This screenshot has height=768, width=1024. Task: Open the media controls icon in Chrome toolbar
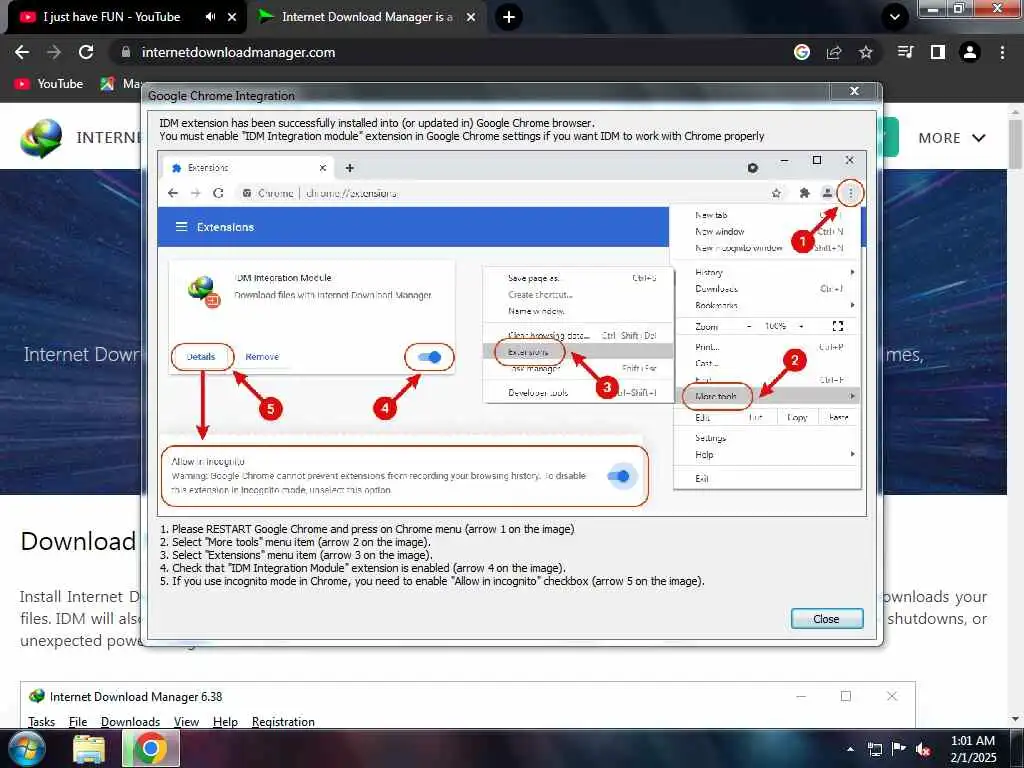(x=906, y=52)
